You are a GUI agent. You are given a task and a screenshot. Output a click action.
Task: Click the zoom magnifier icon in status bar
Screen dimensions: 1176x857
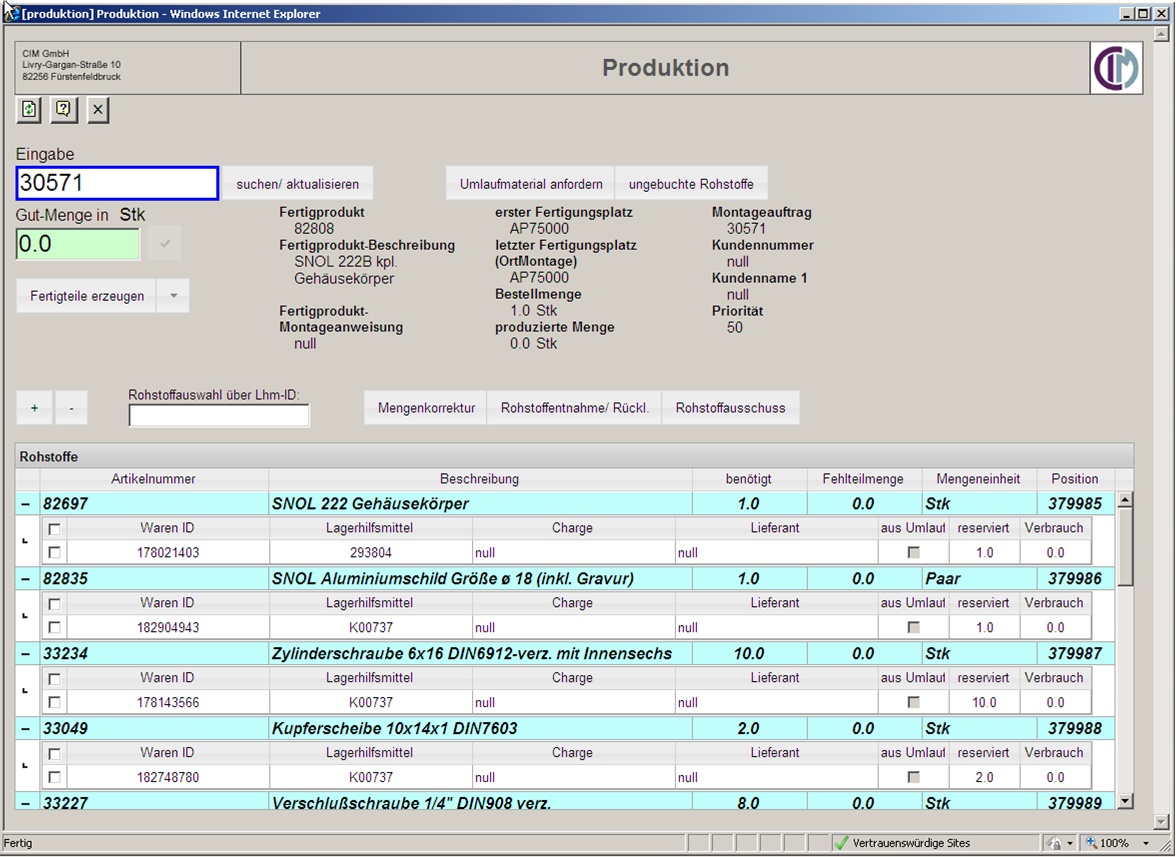pos(1092,843)
